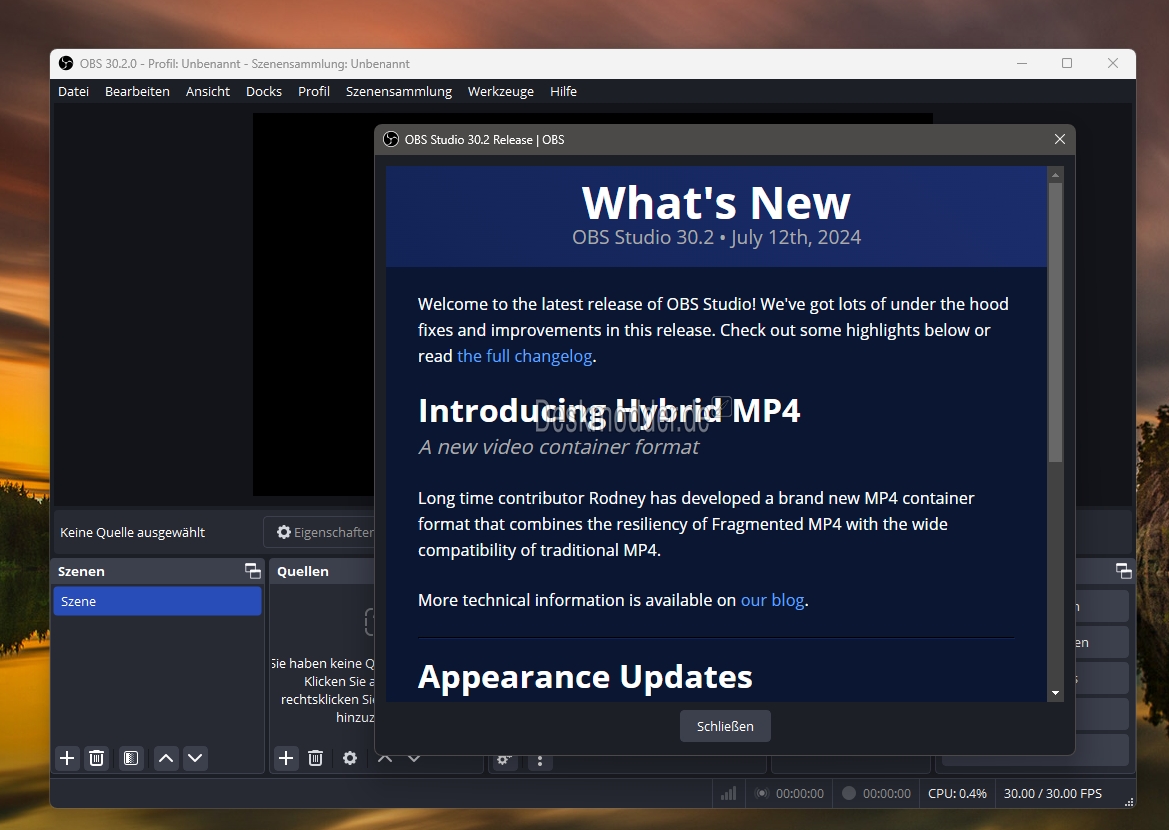Image resolution: width=1169 pixels, height=830 pixels.
Task: Click the network signal bars icon in status bar
Action: (x=728, y=793)
